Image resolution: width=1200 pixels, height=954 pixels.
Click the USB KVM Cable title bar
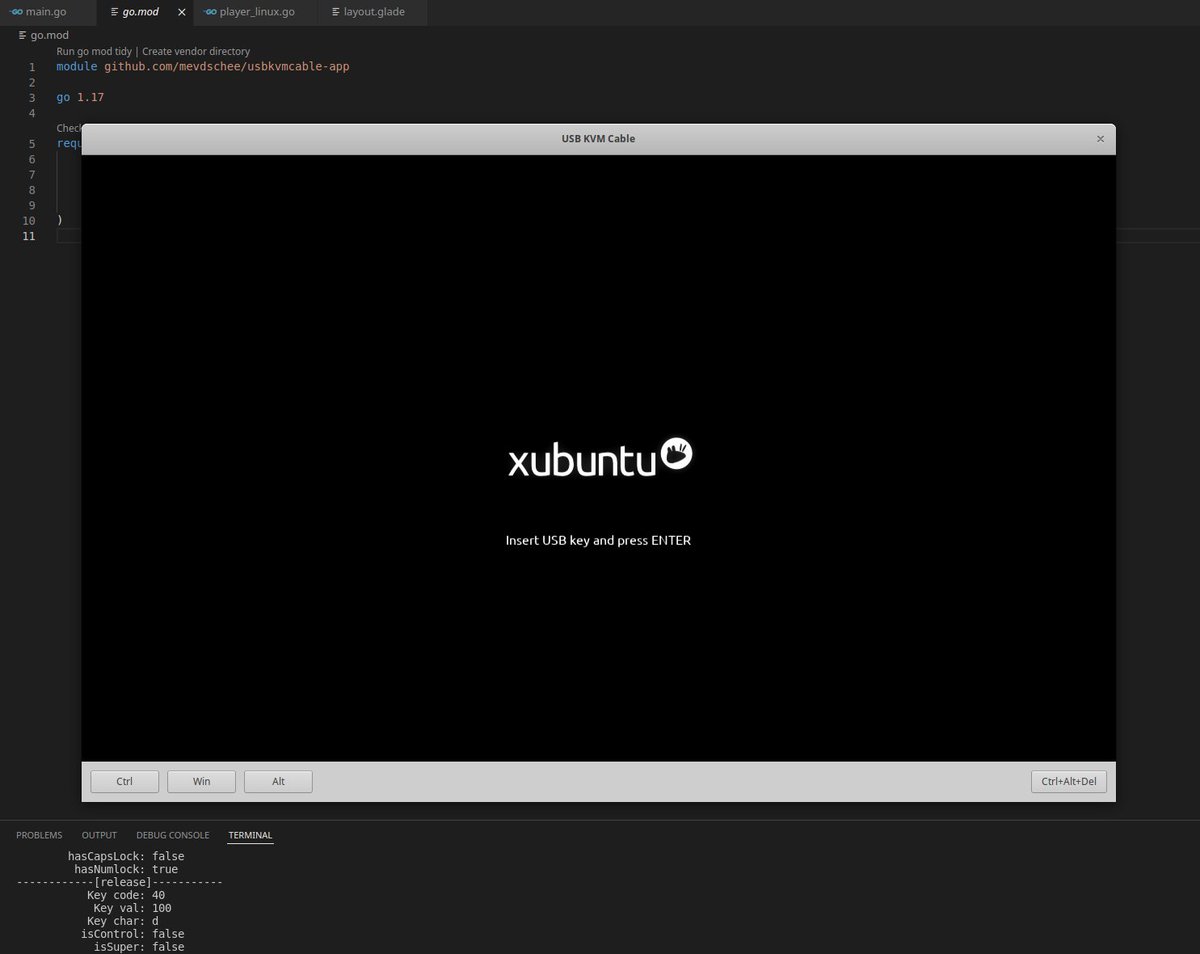(598, 139)
